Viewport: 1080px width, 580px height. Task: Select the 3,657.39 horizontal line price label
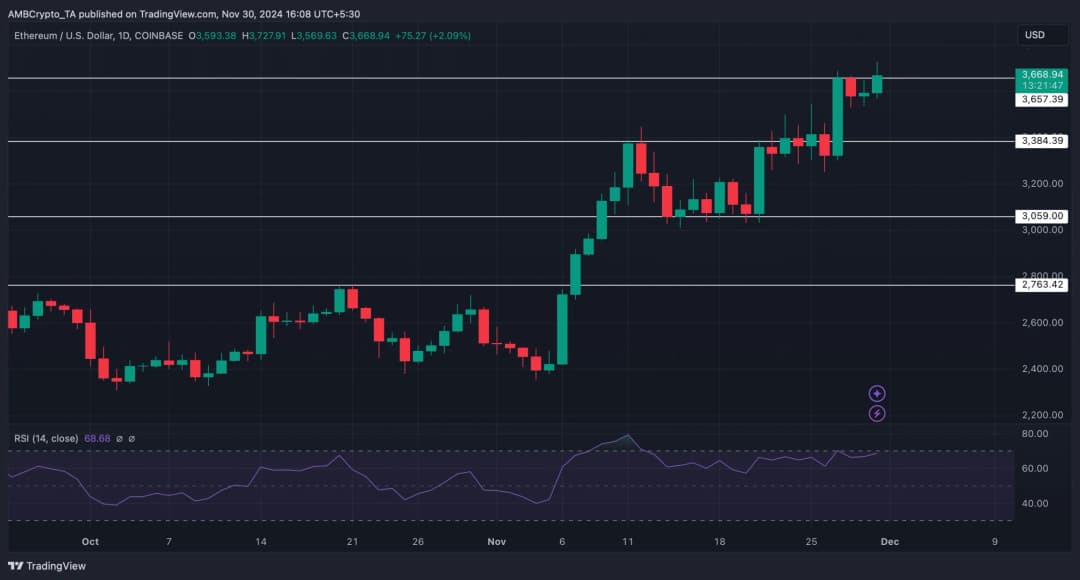click(x=1040, y=99)
